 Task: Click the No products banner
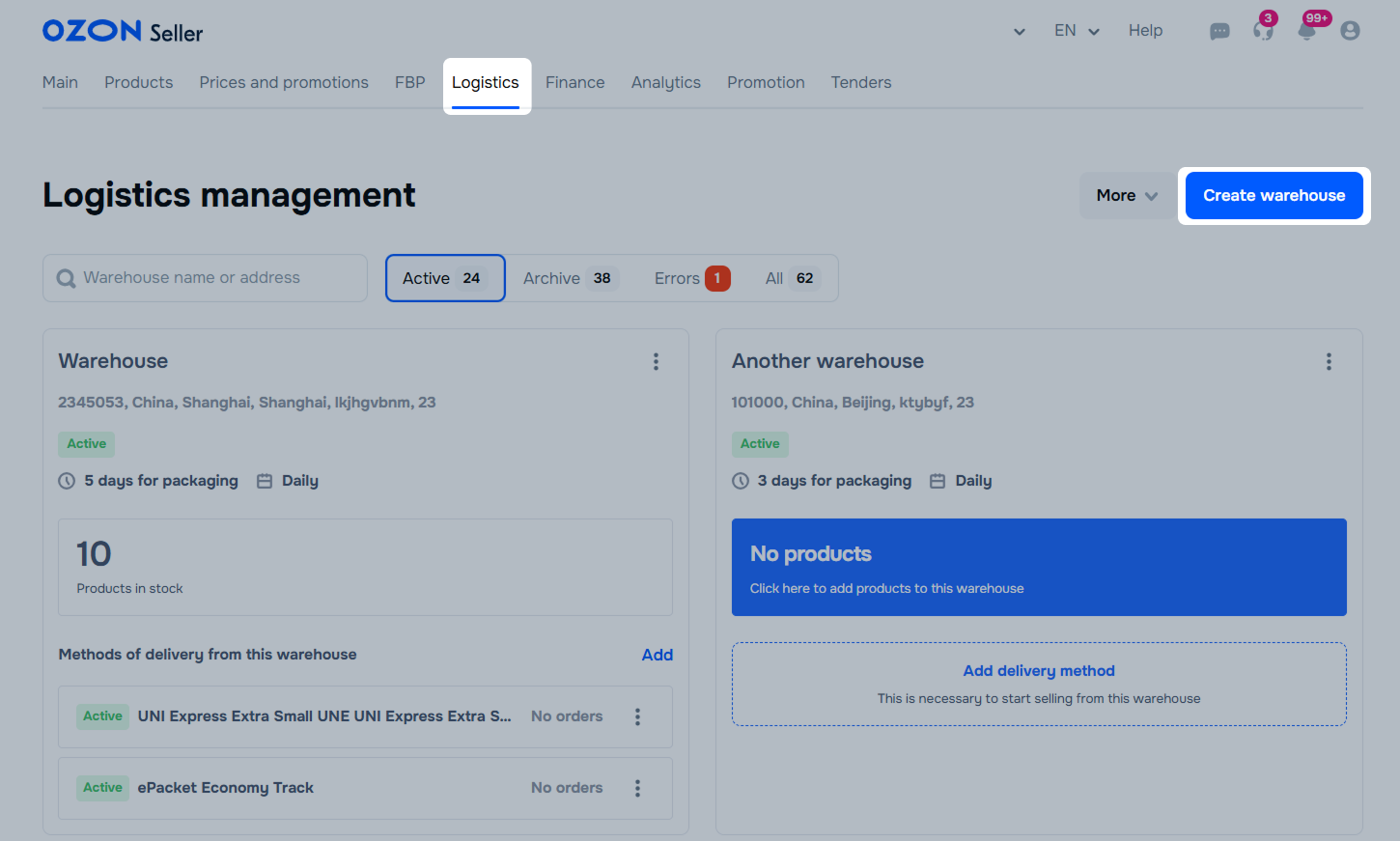point(1039,567)
